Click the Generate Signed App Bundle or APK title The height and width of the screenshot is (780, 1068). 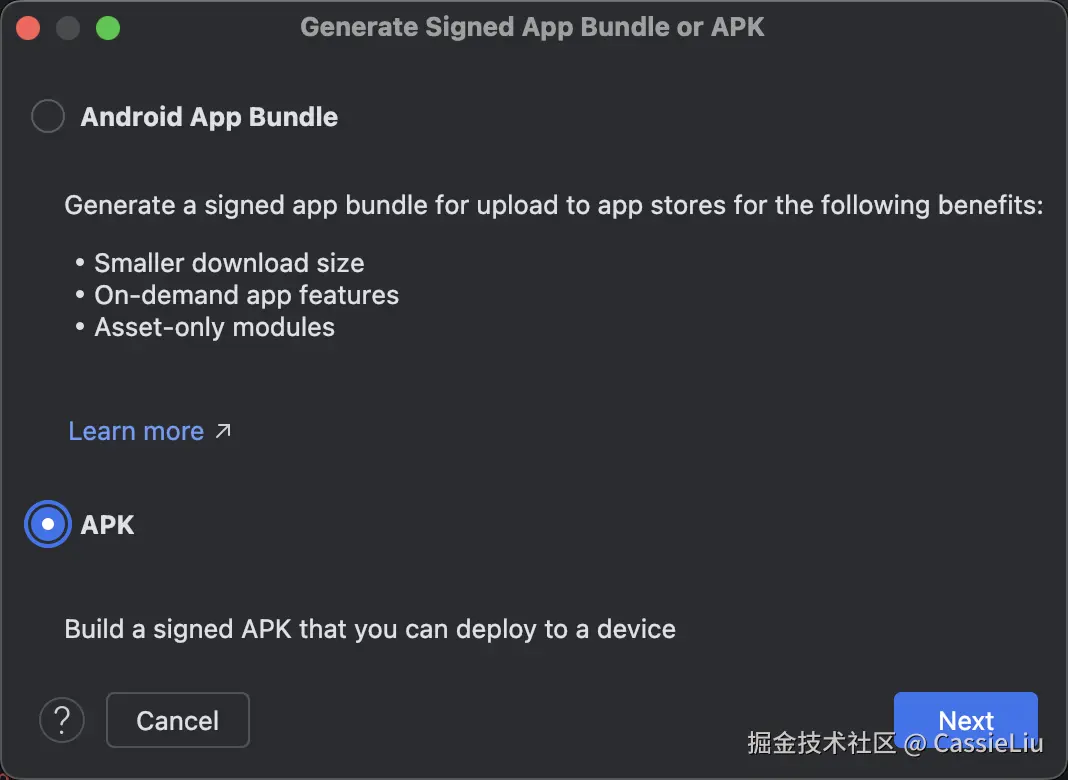[x=532, y=27]
